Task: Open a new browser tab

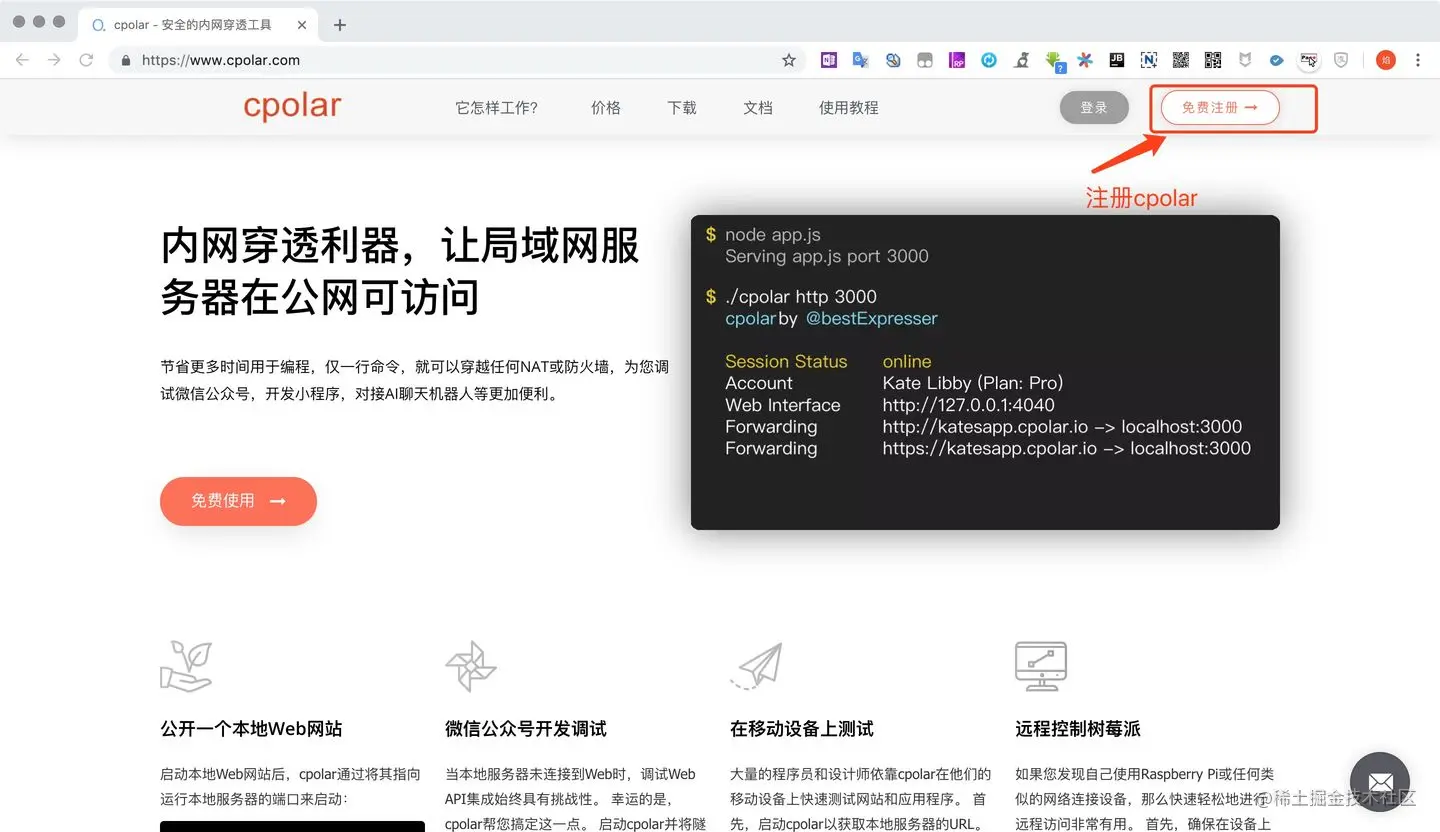Action: [x=340, y=25]
